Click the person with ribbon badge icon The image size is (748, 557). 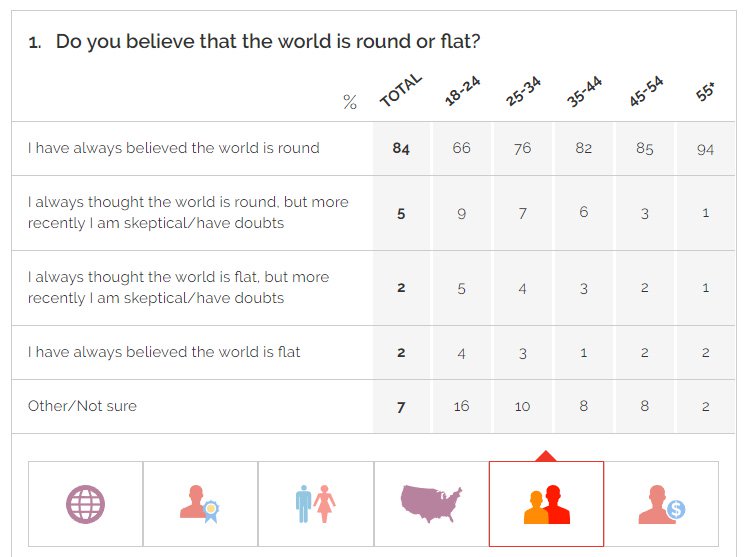coord(200,504)
